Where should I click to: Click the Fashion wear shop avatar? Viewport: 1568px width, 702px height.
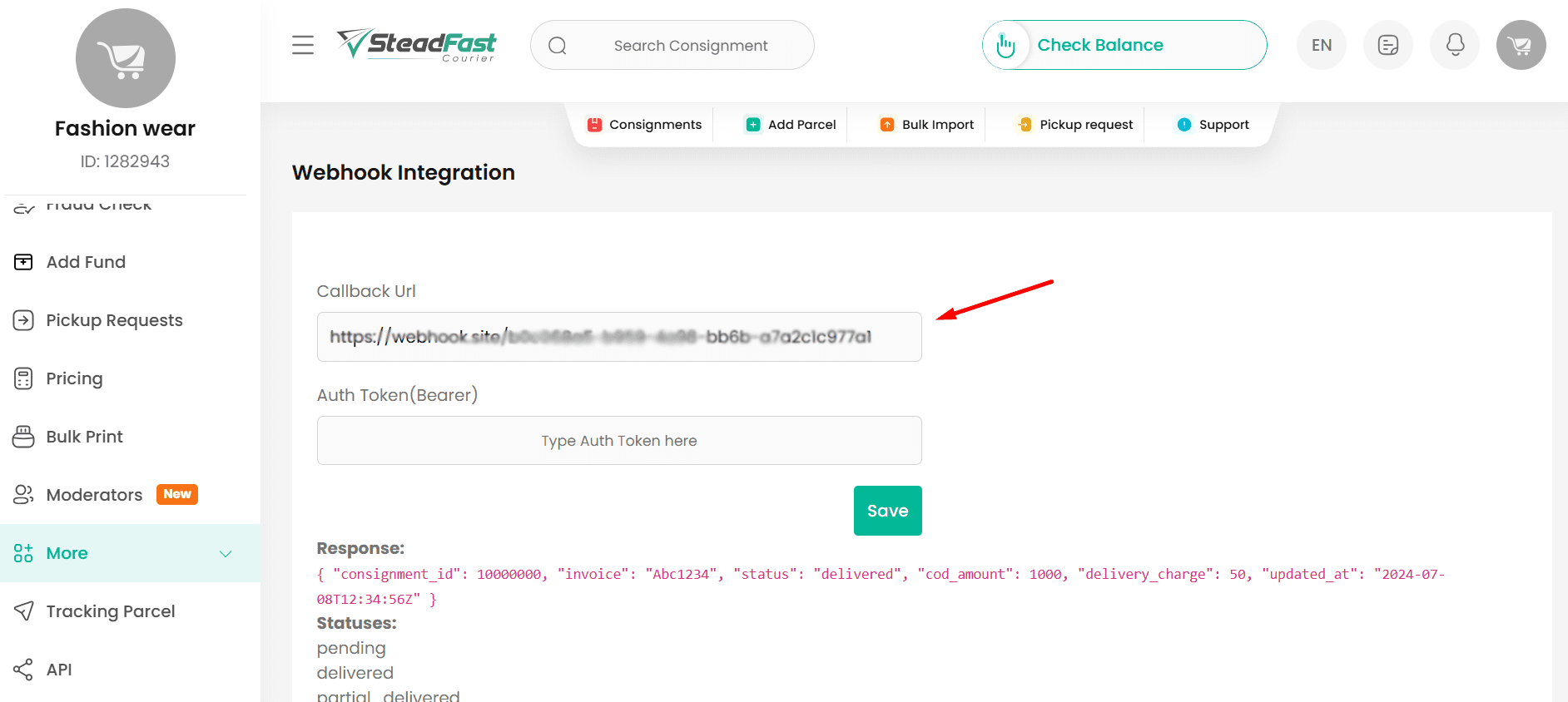(x=126, y=58)
